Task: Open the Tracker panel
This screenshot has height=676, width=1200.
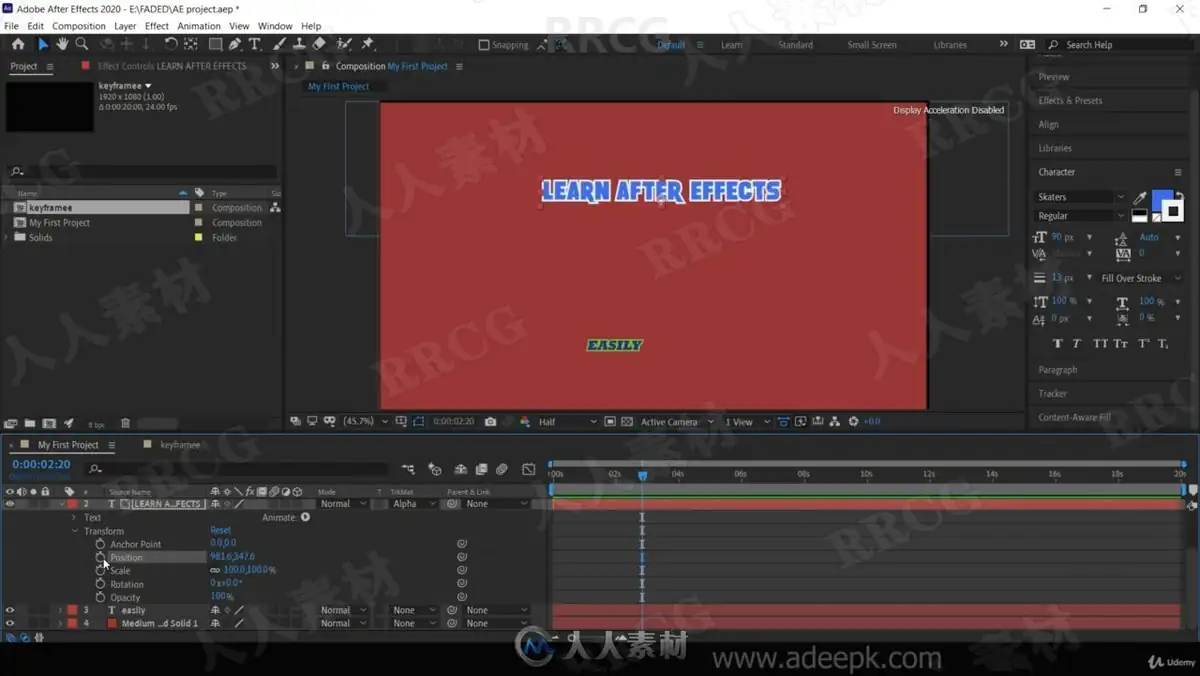Action: 1053,393
